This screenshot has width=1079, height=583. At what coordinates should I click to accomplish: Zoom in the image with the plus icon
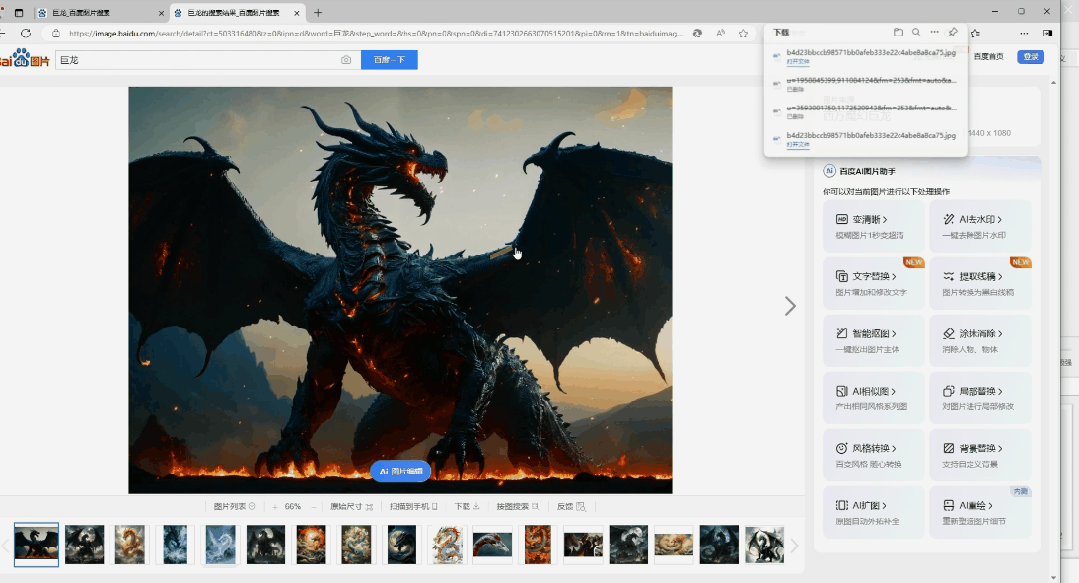[x=275, y=507]
